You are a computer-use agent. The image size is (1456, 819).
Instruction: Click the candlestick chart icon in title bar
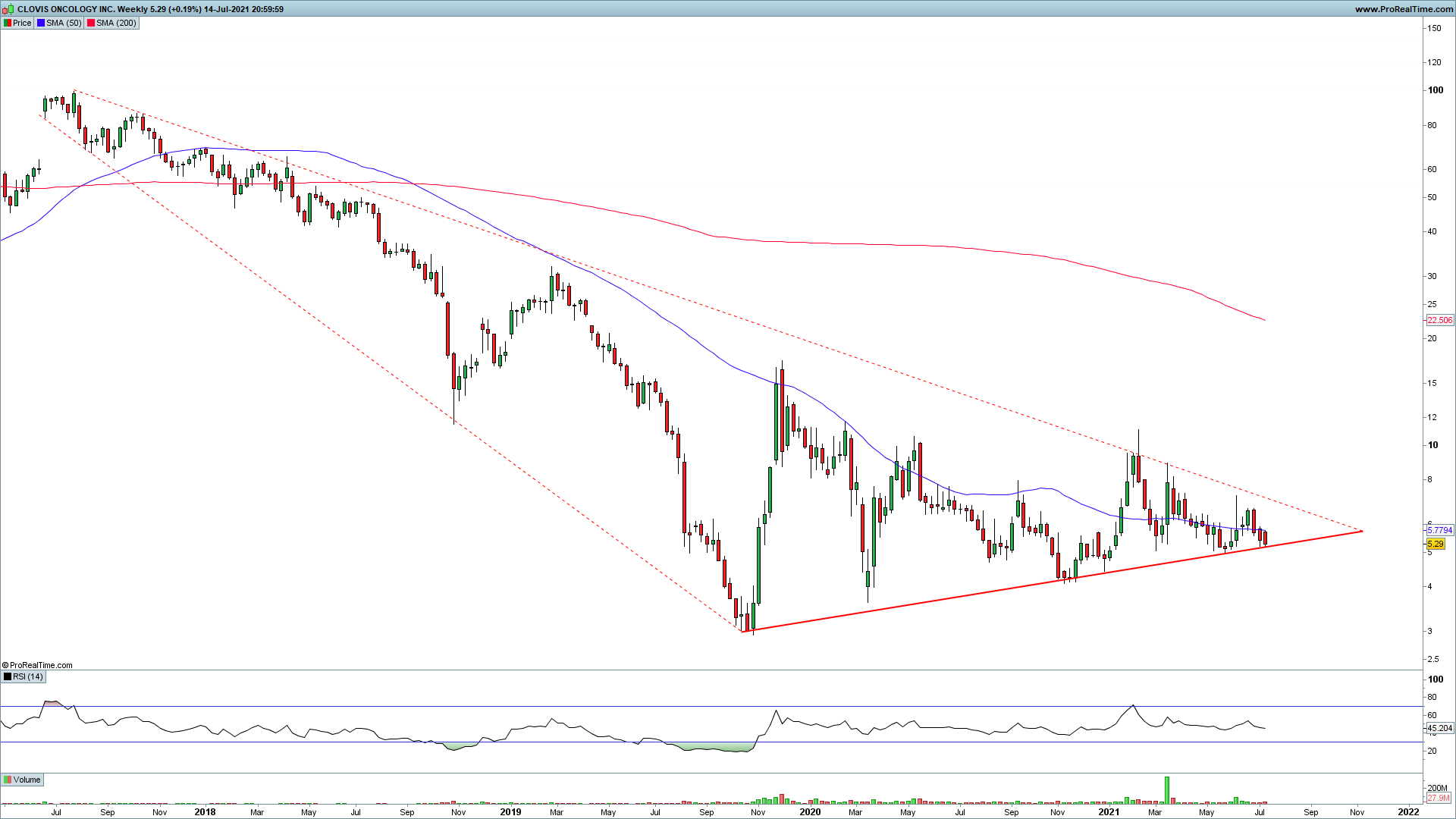[x=9, y=9]
